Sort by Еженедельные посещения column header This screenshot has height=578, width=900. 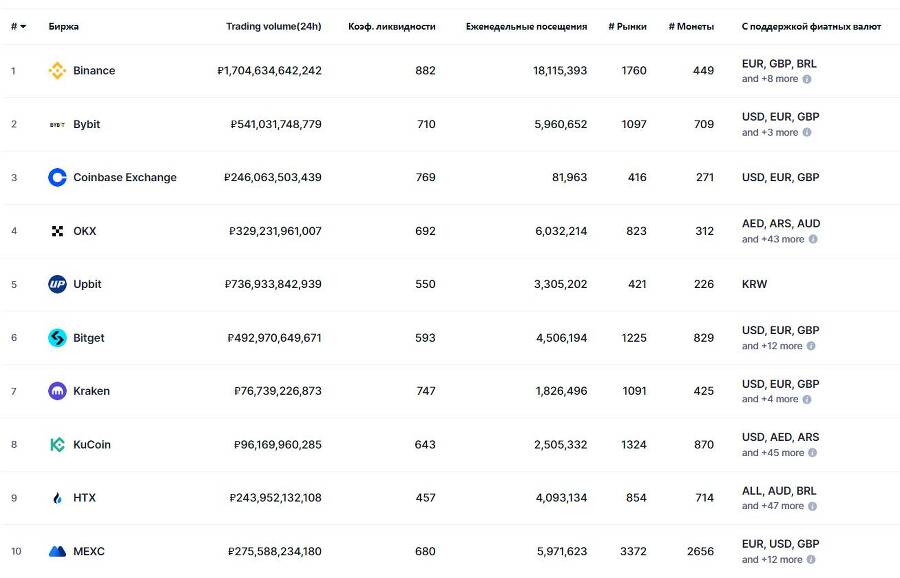point(526,26)
